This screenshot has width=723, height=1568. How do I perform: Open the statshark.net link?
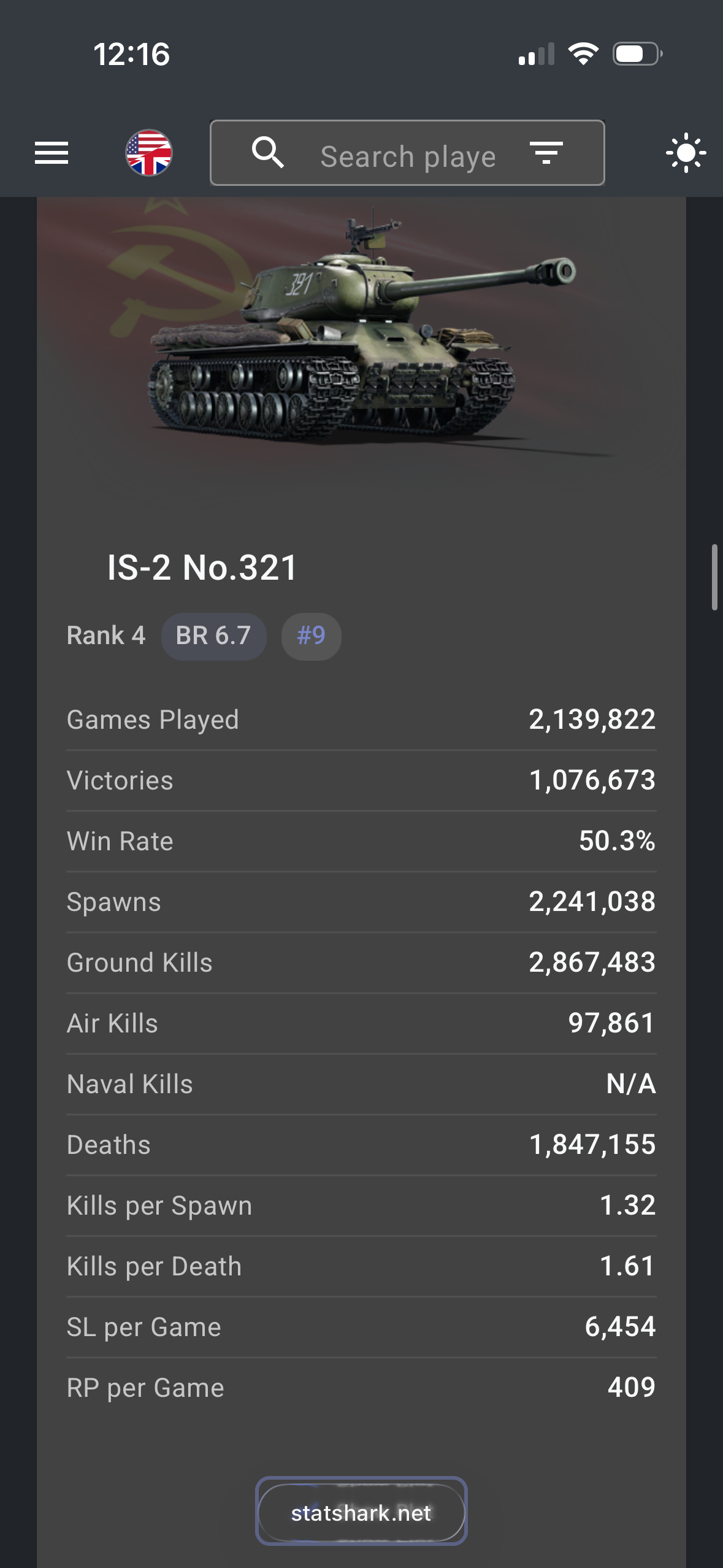click(361, 1513)
